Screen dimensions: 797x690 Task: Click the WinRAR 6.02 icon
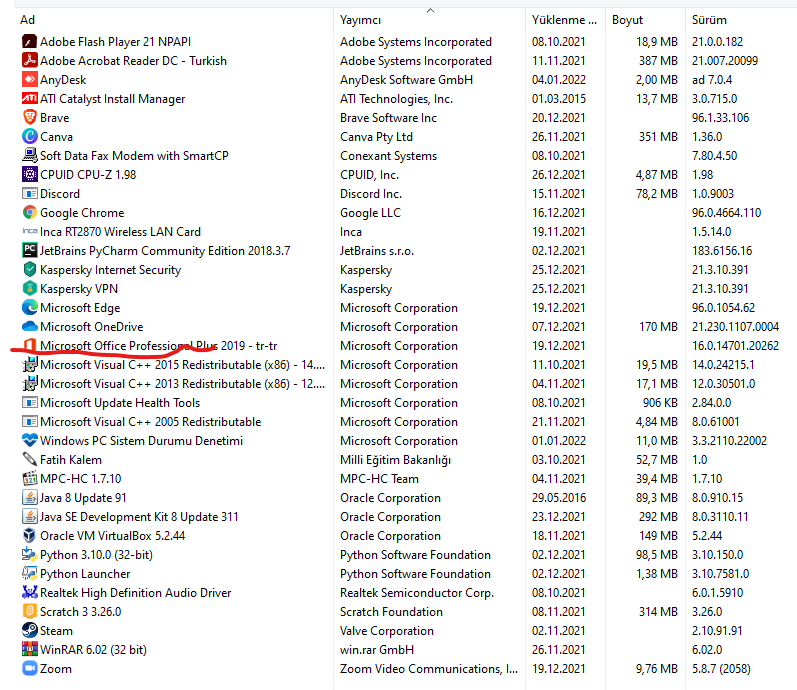click(29, 649)
